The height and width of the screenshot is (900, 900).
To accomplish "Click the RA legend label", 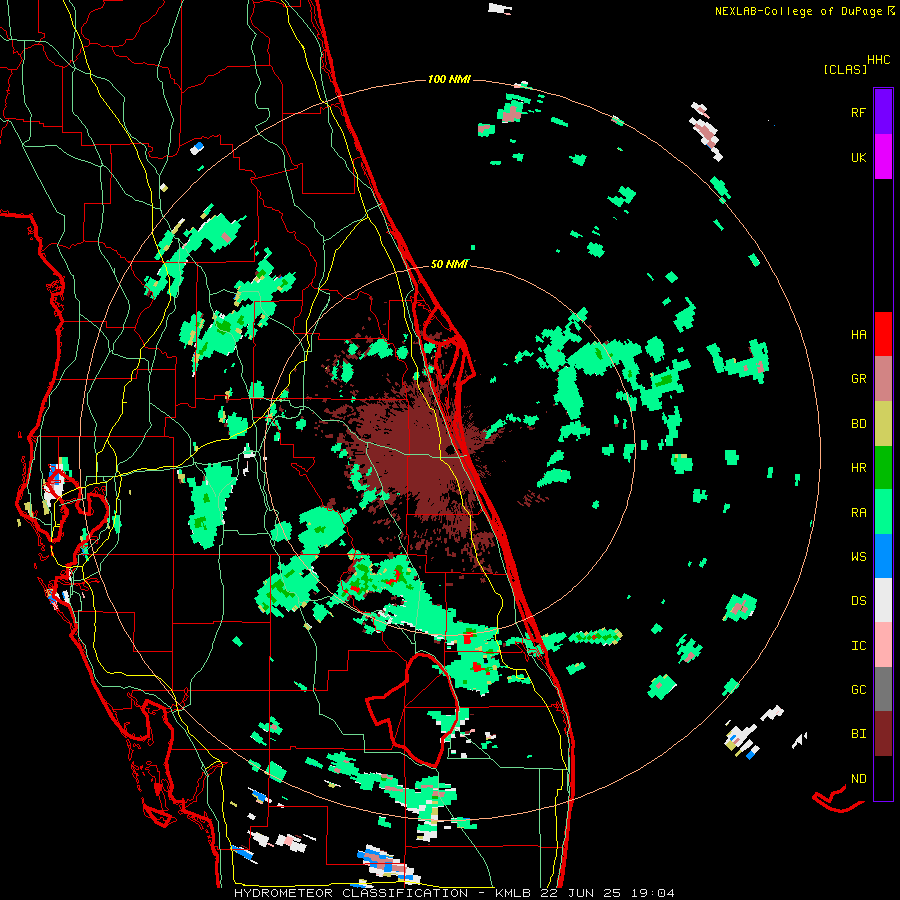I will pos(858,513).
